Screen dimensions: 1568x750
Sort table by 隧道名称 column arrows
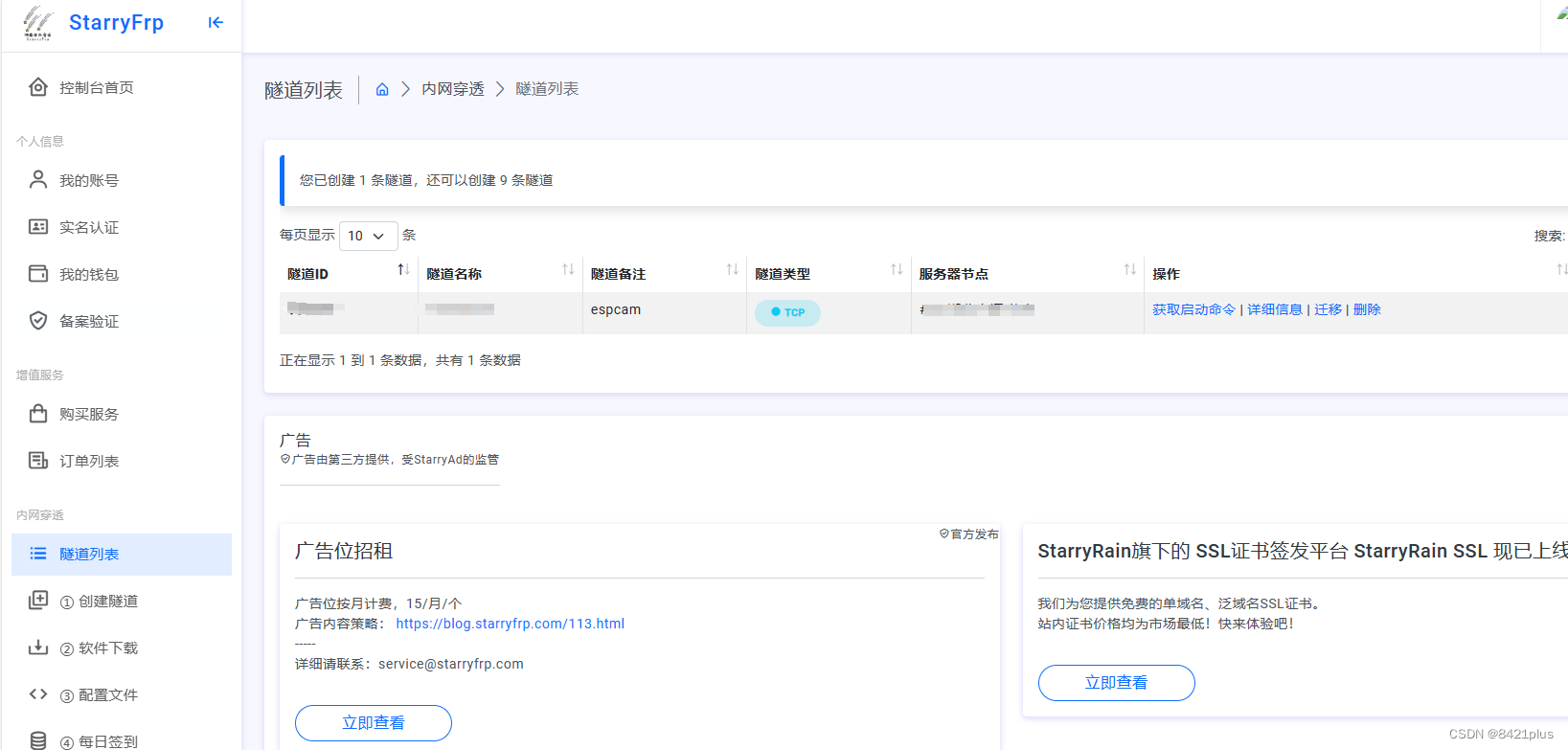point(568,270)
